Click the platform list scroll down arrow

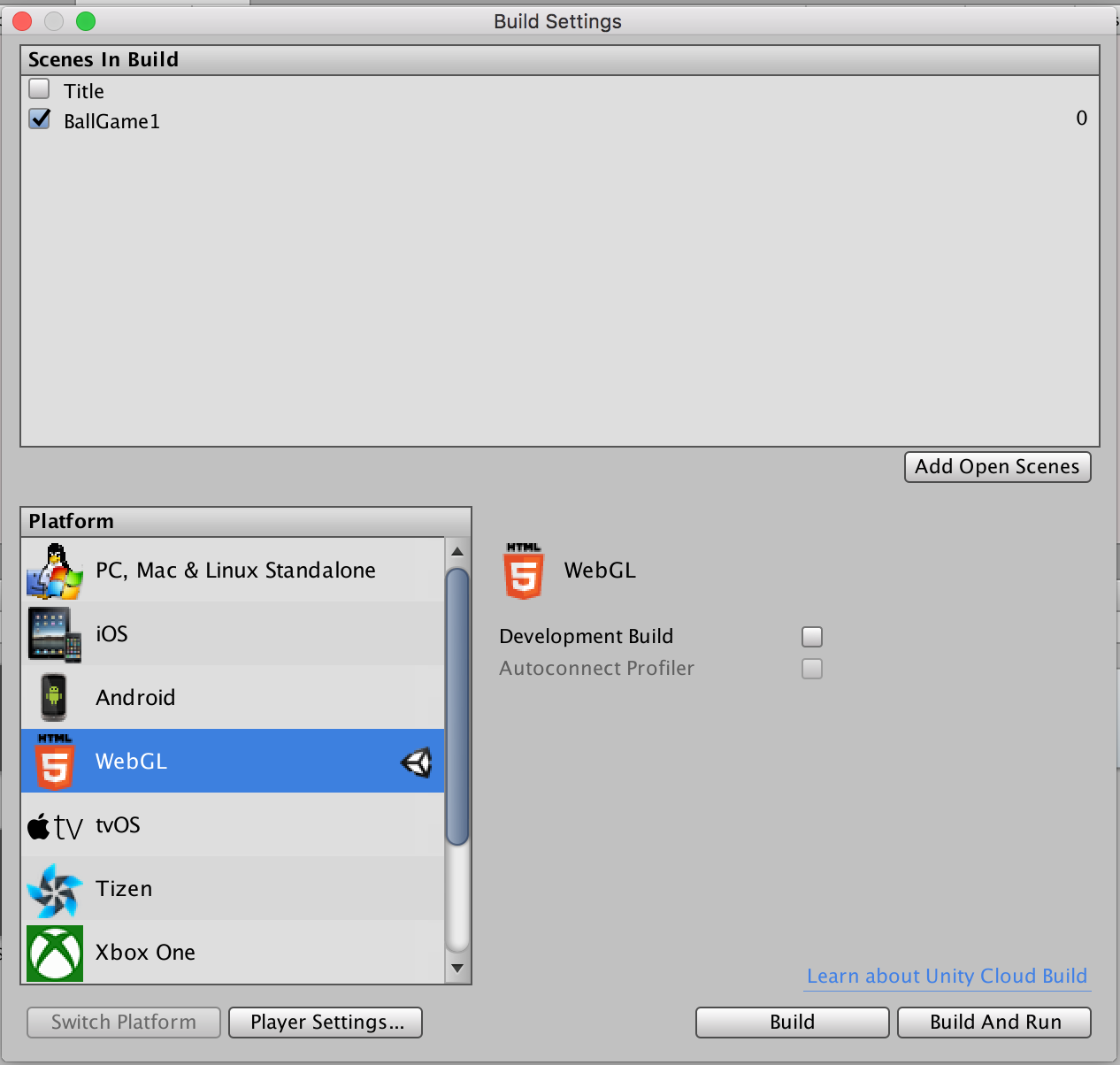[x=457, y=968]
